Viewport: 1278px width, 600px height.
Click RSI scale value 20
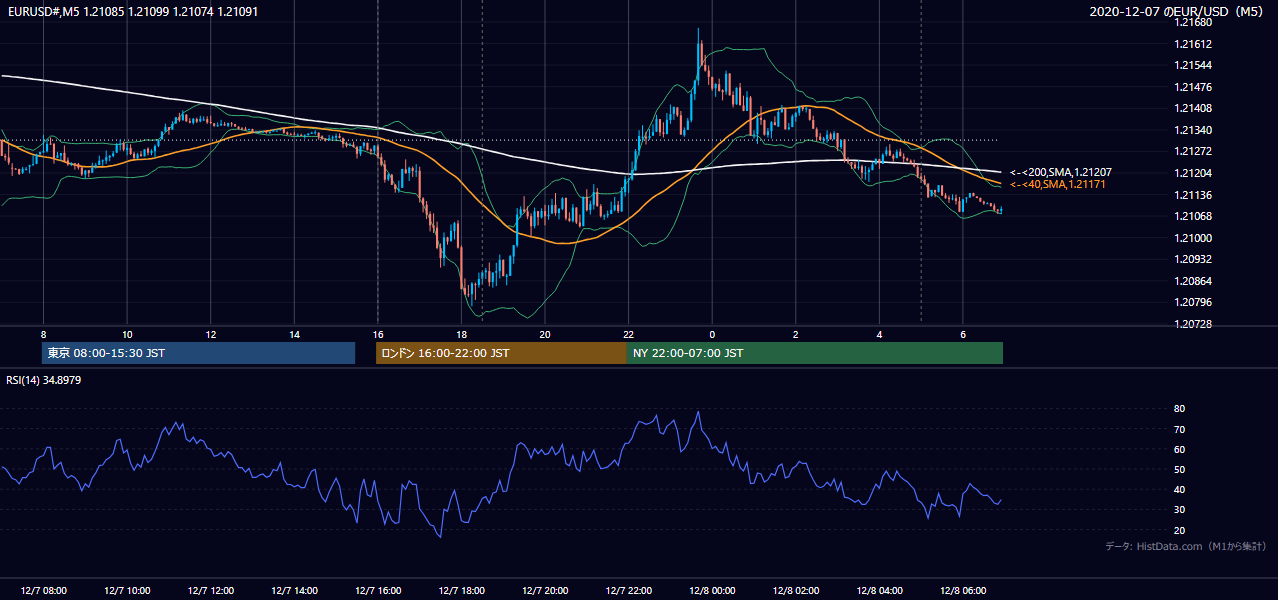pyautogui.click(x=1180, y=530)
